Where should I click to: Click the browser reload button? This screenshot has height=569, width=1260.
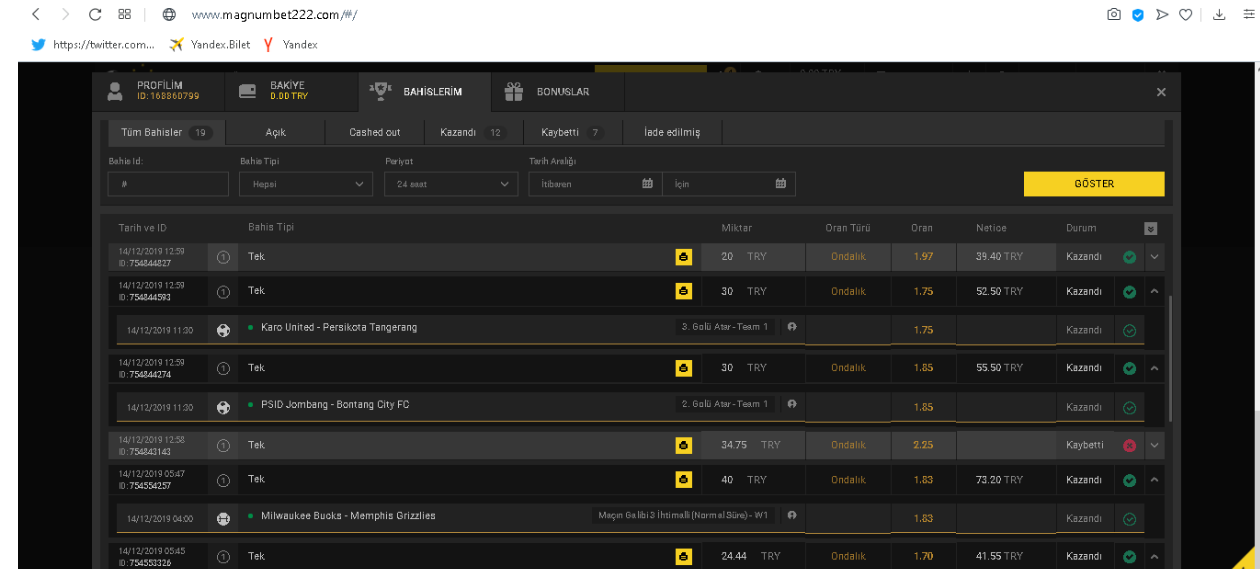pos(95,14)
